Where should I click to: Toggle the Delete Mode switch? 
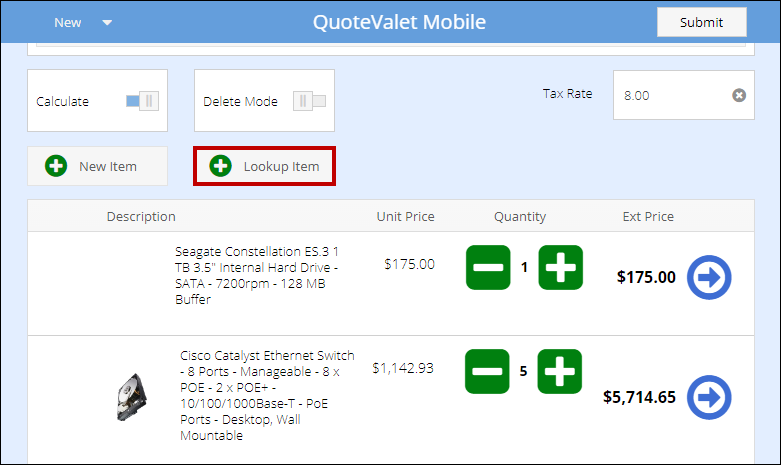pyautogui.click(x=309, y=101)
